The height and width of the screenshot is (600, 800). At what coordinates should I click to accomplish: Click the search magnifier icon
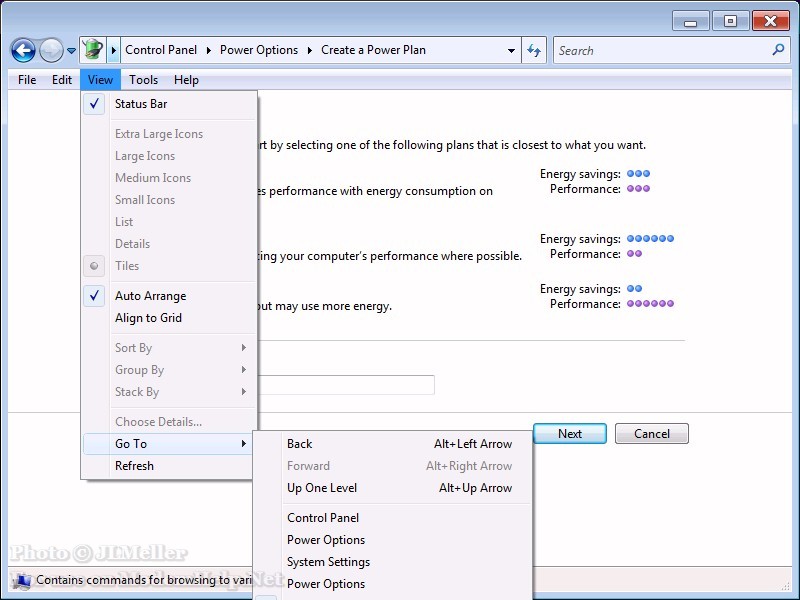click(779, 50)
